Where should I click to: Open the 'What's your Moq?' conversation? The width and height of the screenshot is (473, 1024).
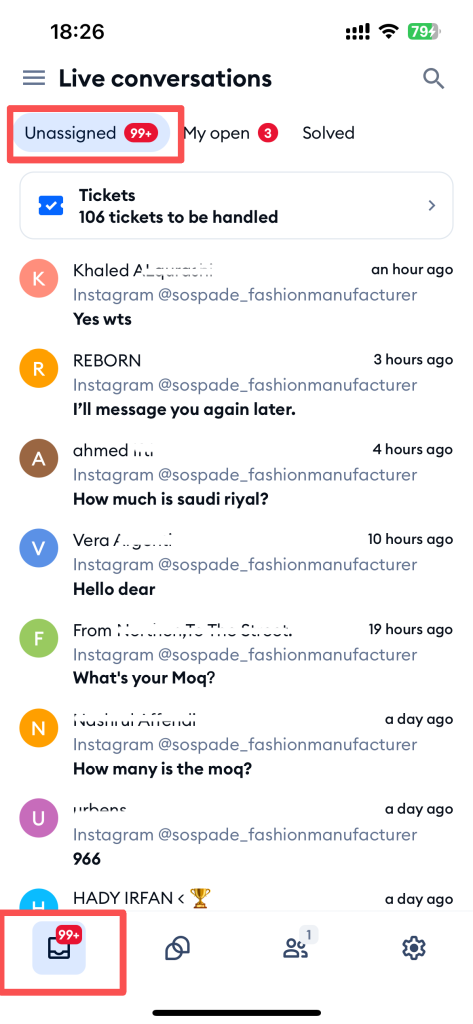pos(236,655)
